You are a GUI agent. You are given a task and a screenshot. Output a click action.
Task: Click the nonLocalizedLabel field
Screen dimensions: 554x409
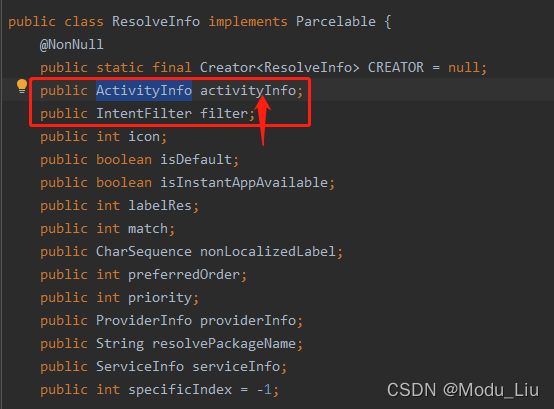[268, 251]
